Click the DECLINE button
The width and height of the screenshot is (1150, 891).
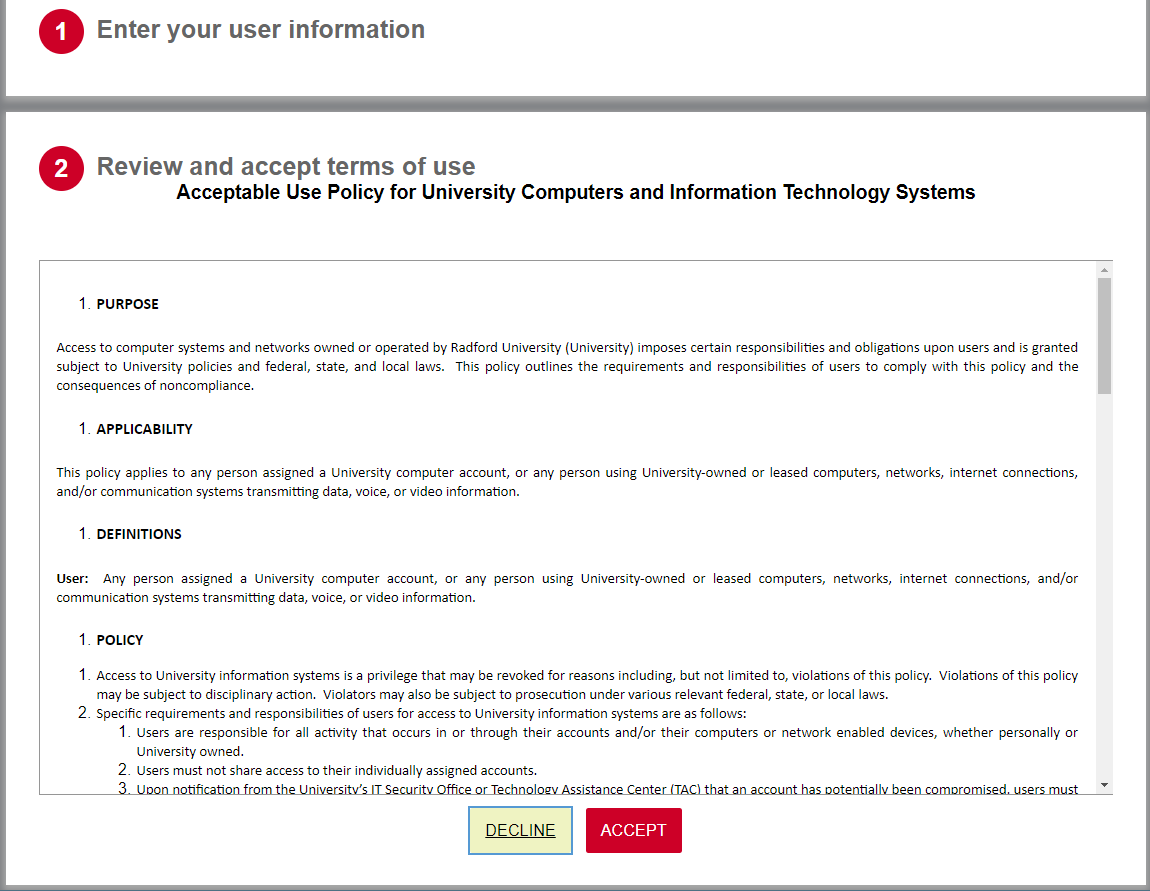520,830
